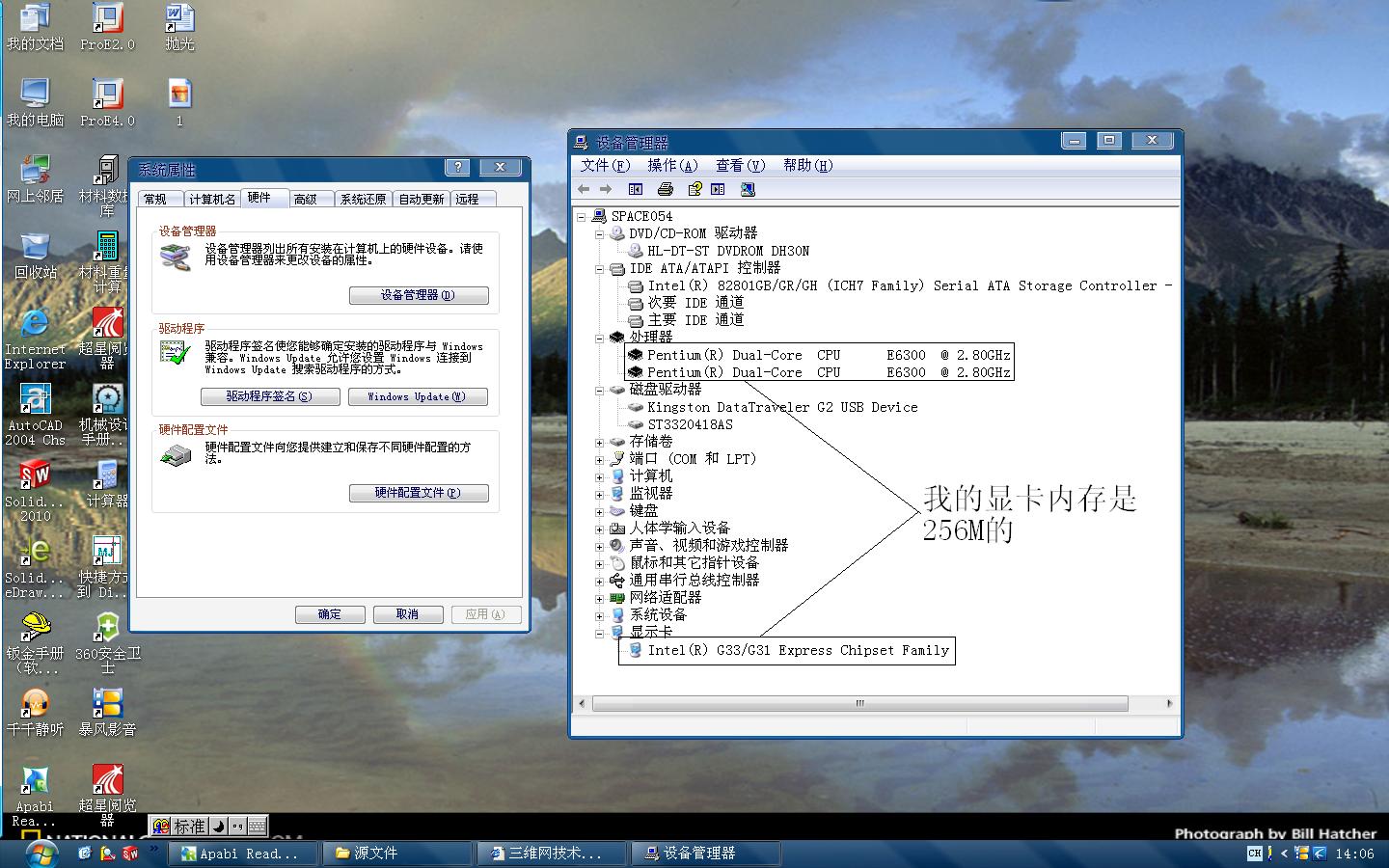Image resolution: width=1389 pixels, height=868 pixels.
Task: Open Properties help icon in Device Manager toolbar
Action: pyautogui.click(x=694, y=190)
